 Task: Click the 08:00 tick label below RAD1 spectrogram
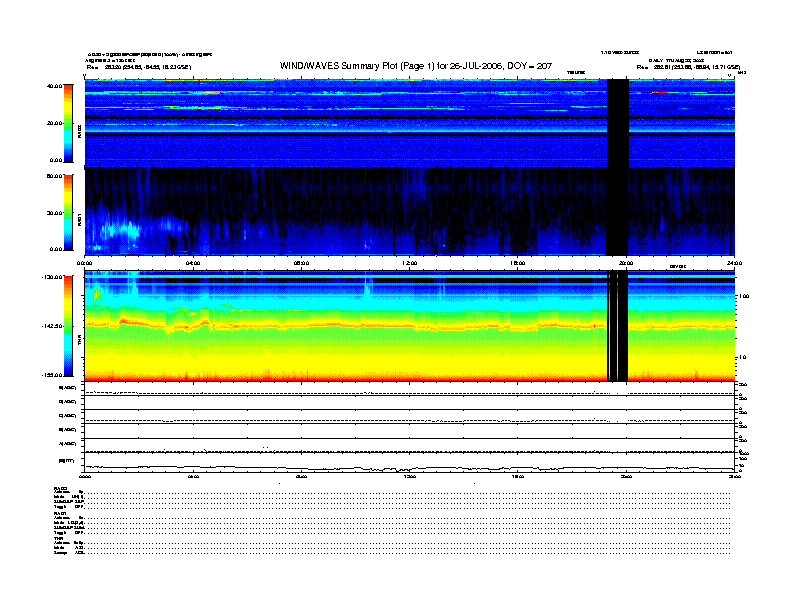(x=302, y=263)
